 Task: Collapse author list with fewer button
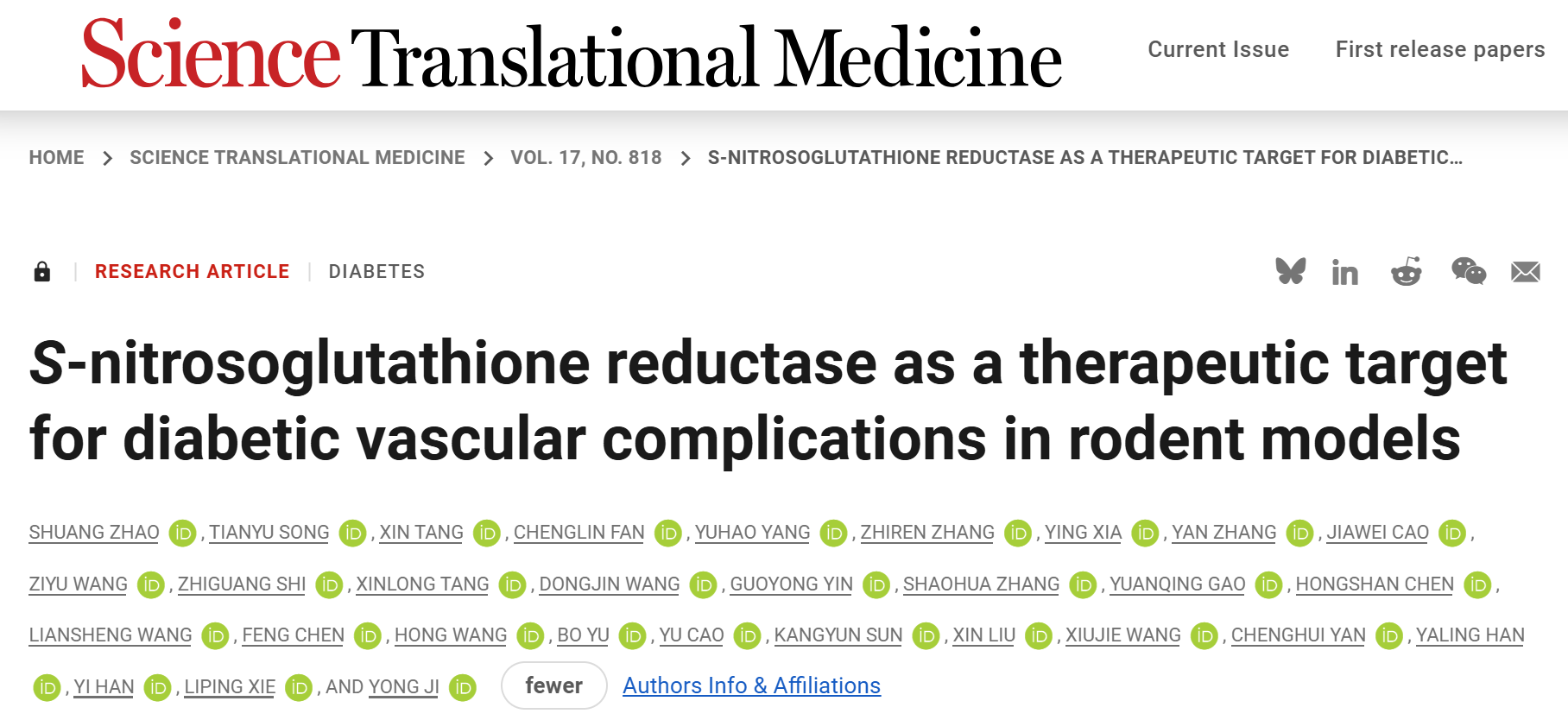(x=553, y=685)
